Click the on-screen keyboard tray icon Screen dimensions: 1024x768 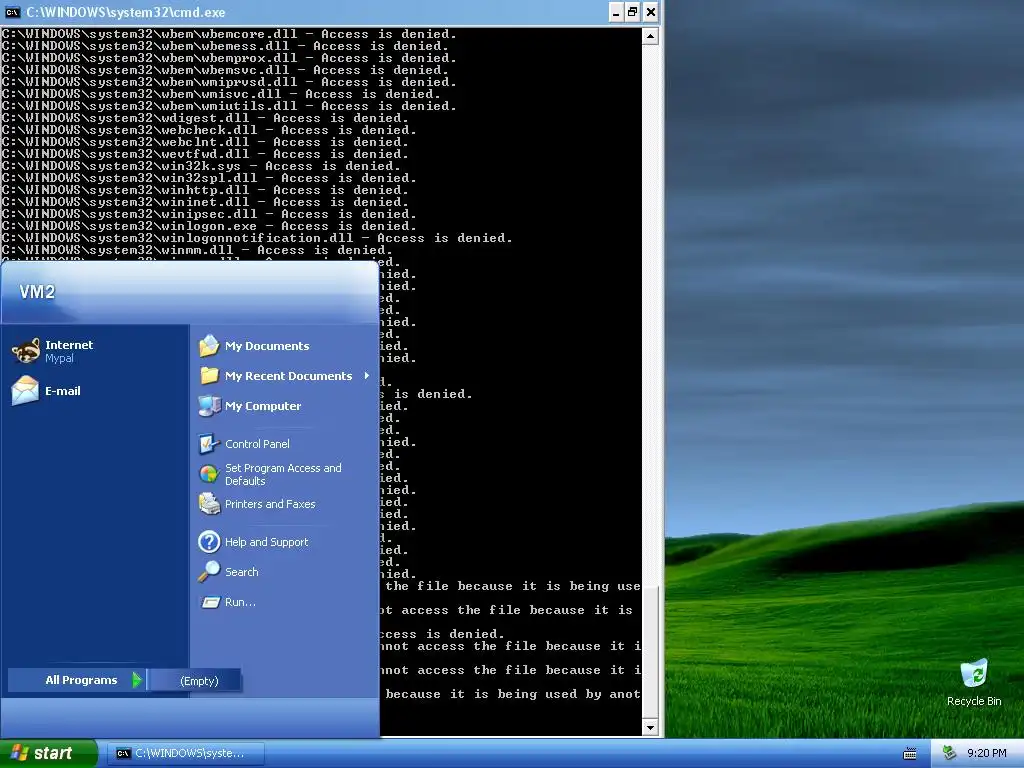click(x=910, y=754)
